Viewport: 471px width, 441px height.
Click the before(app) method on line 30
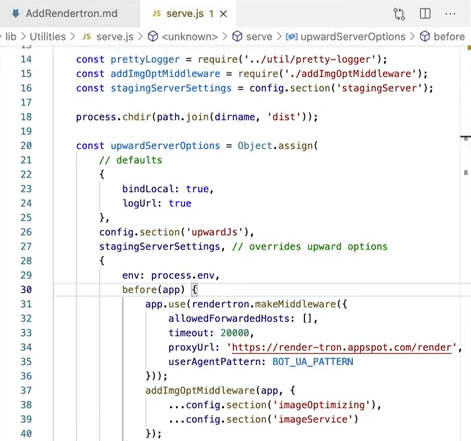(153, 290)
